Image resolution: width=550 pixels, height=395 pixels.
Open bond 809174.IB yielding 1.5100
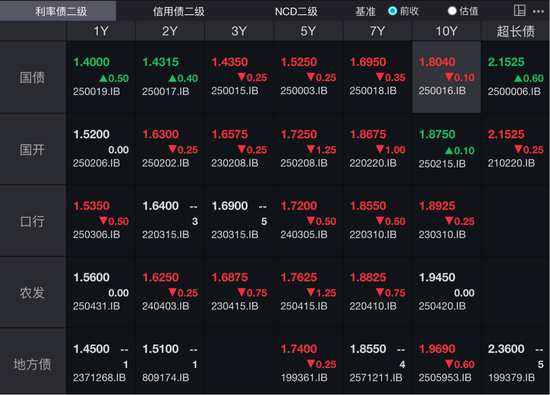[170, 361]
